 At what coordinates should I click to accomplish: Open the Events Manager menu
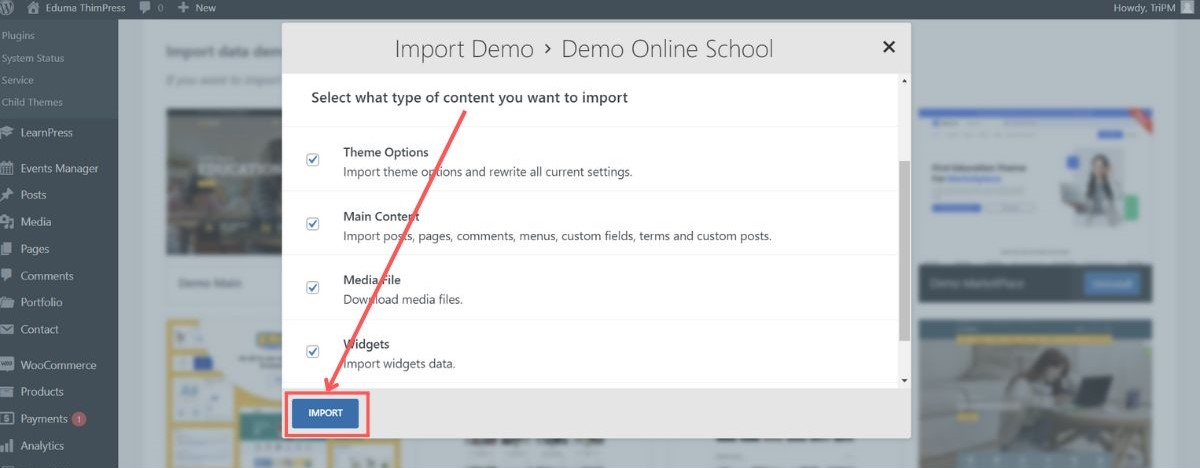59,169
